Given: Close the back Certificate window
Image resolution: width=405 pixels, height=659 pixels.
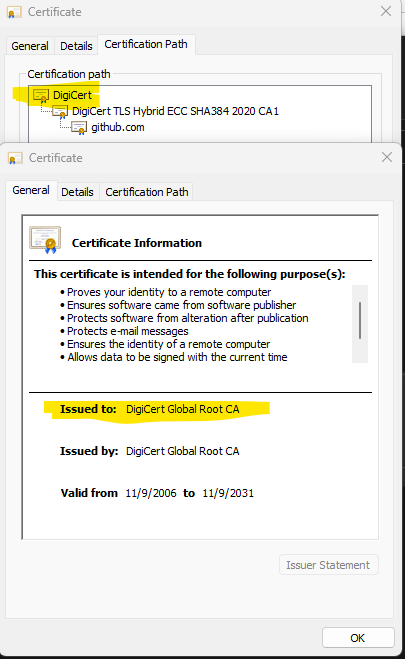Looking at the screenshot, I should pyautogui.click(x=386, y=11).
